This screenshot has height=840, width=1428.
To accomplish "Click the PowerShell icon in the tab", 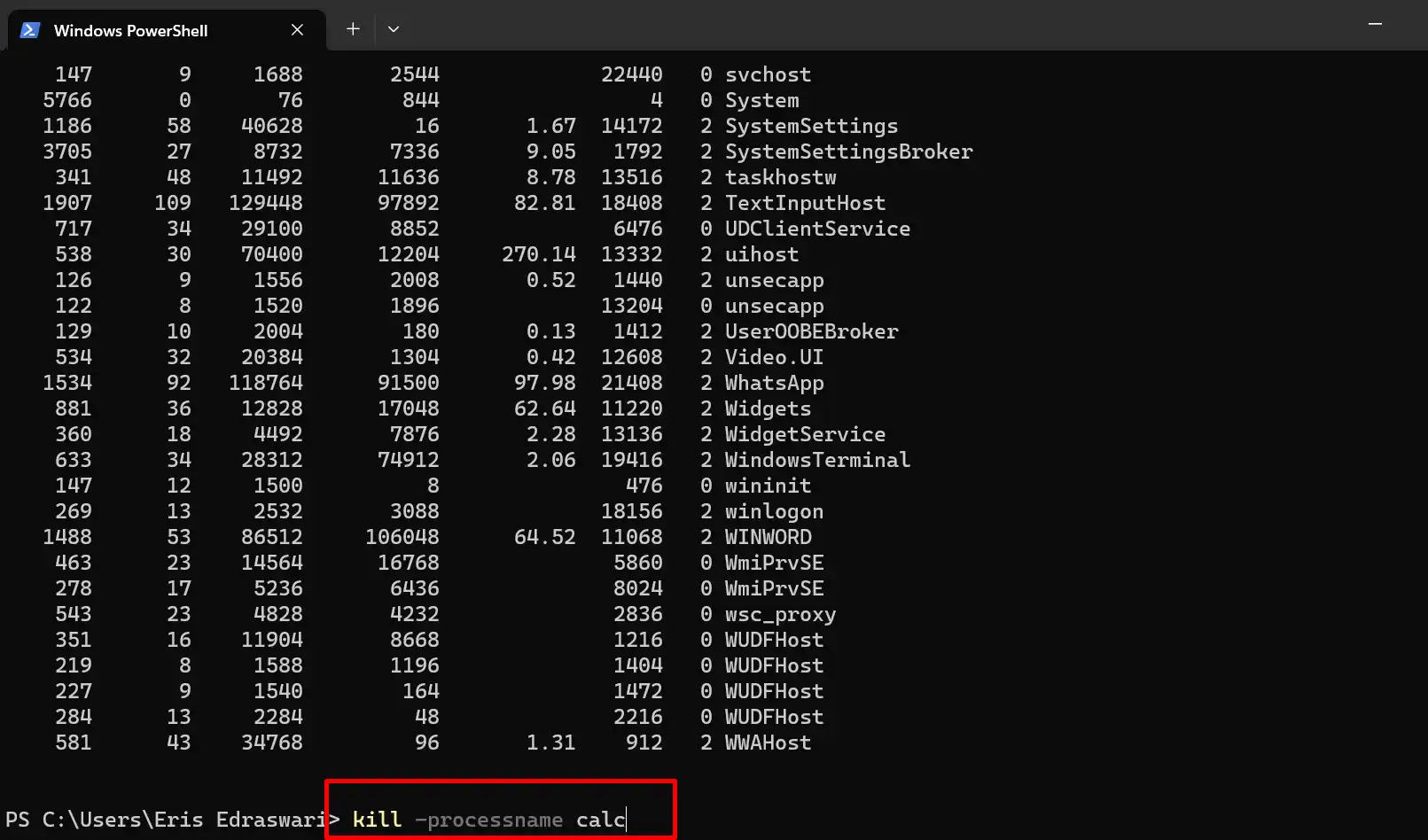I will pos(29,30).
